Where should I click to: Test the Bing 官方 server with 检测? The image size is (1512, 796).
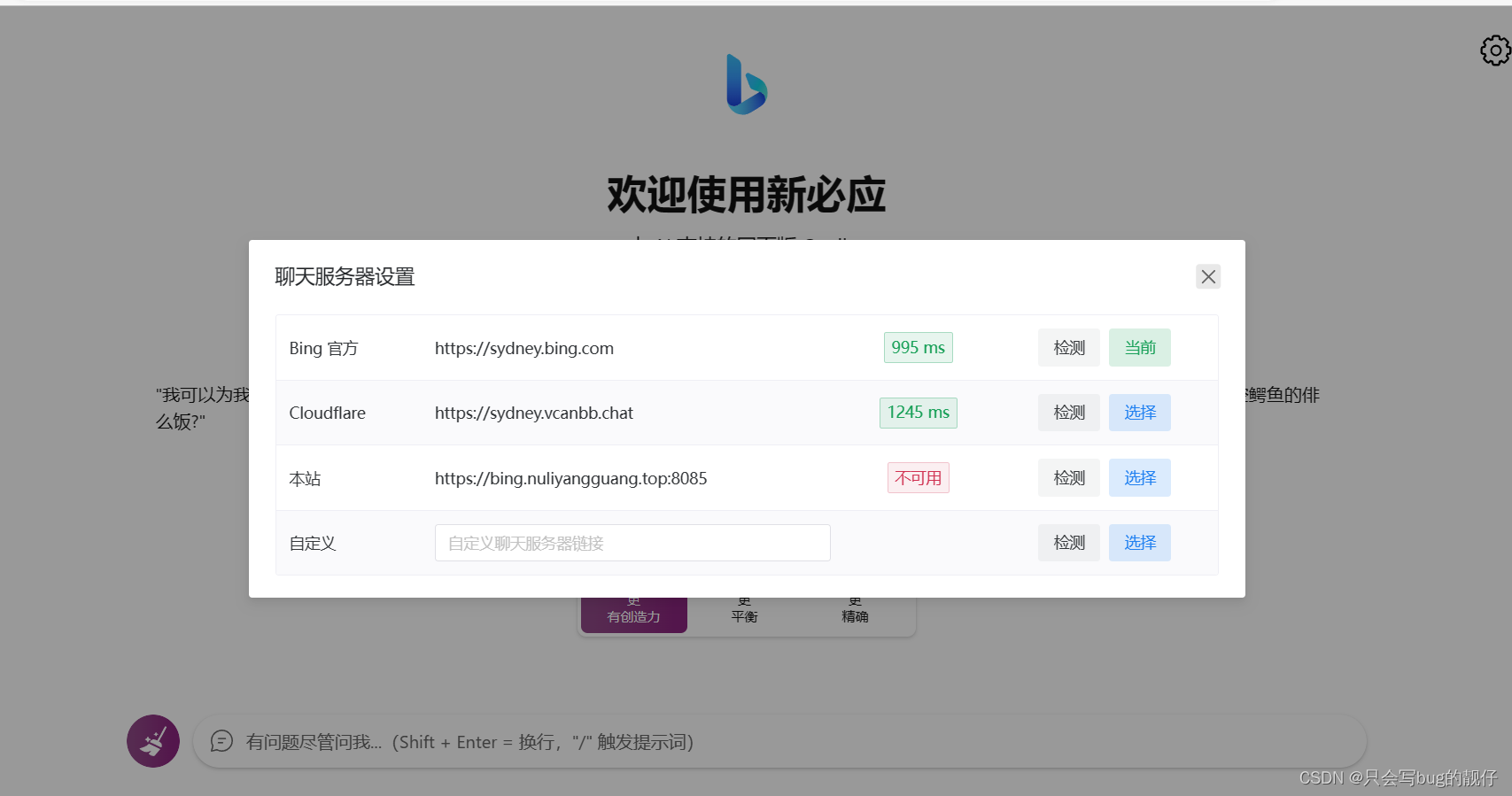[x=1069, y=348]
